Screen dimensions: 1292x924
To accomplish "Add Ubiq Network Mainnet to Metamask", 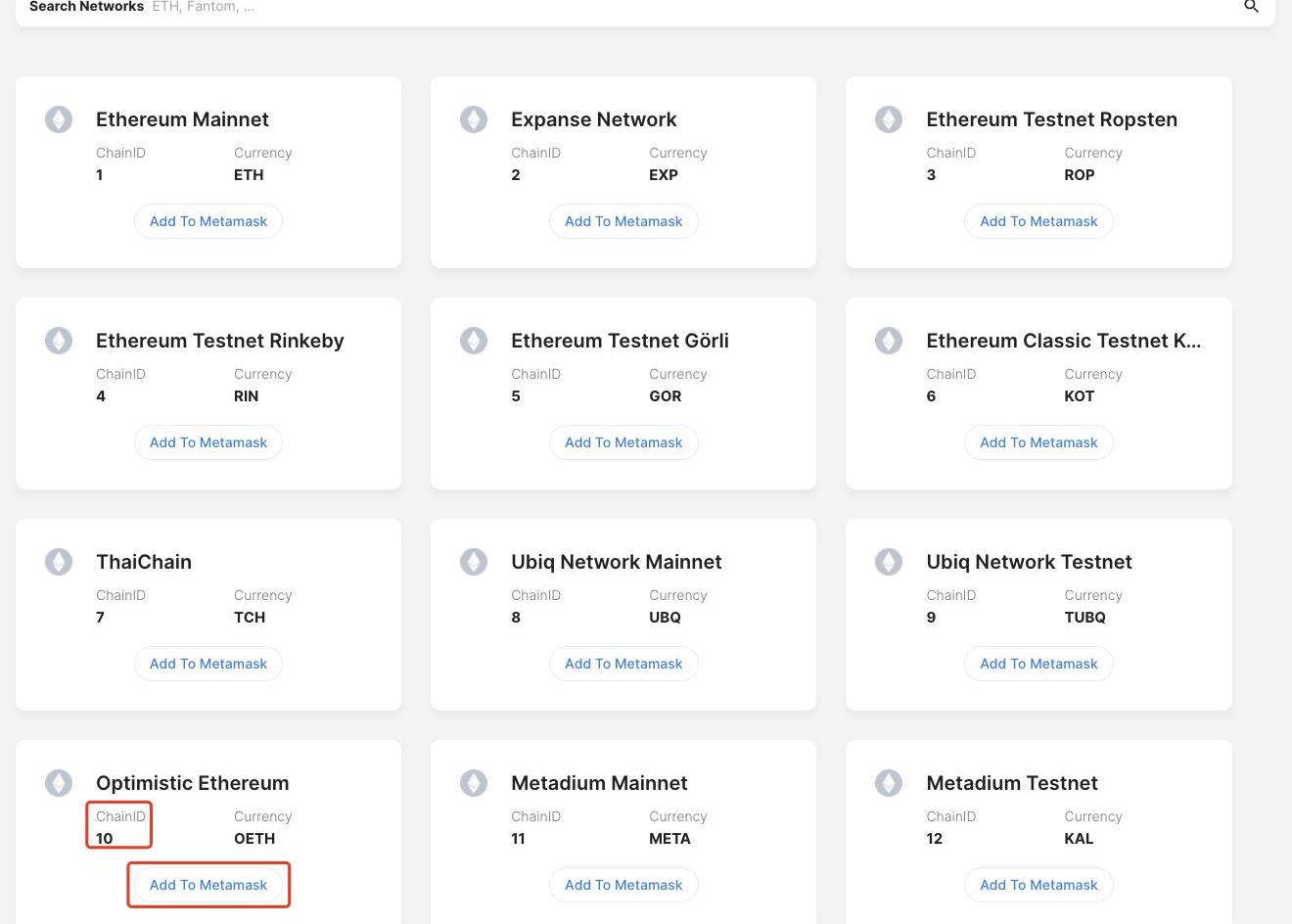I will [623, 664].
